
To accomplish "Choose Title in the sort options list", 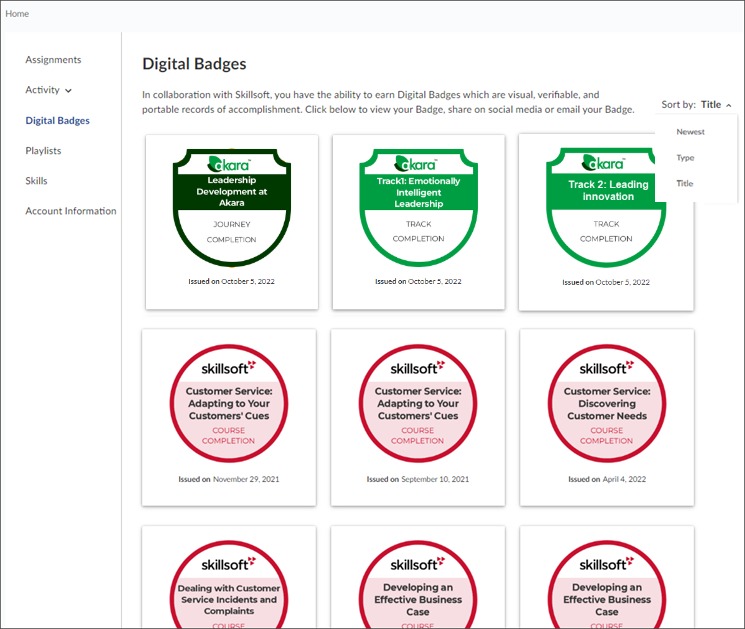I will pyautogui.click(x=685, y=184).
